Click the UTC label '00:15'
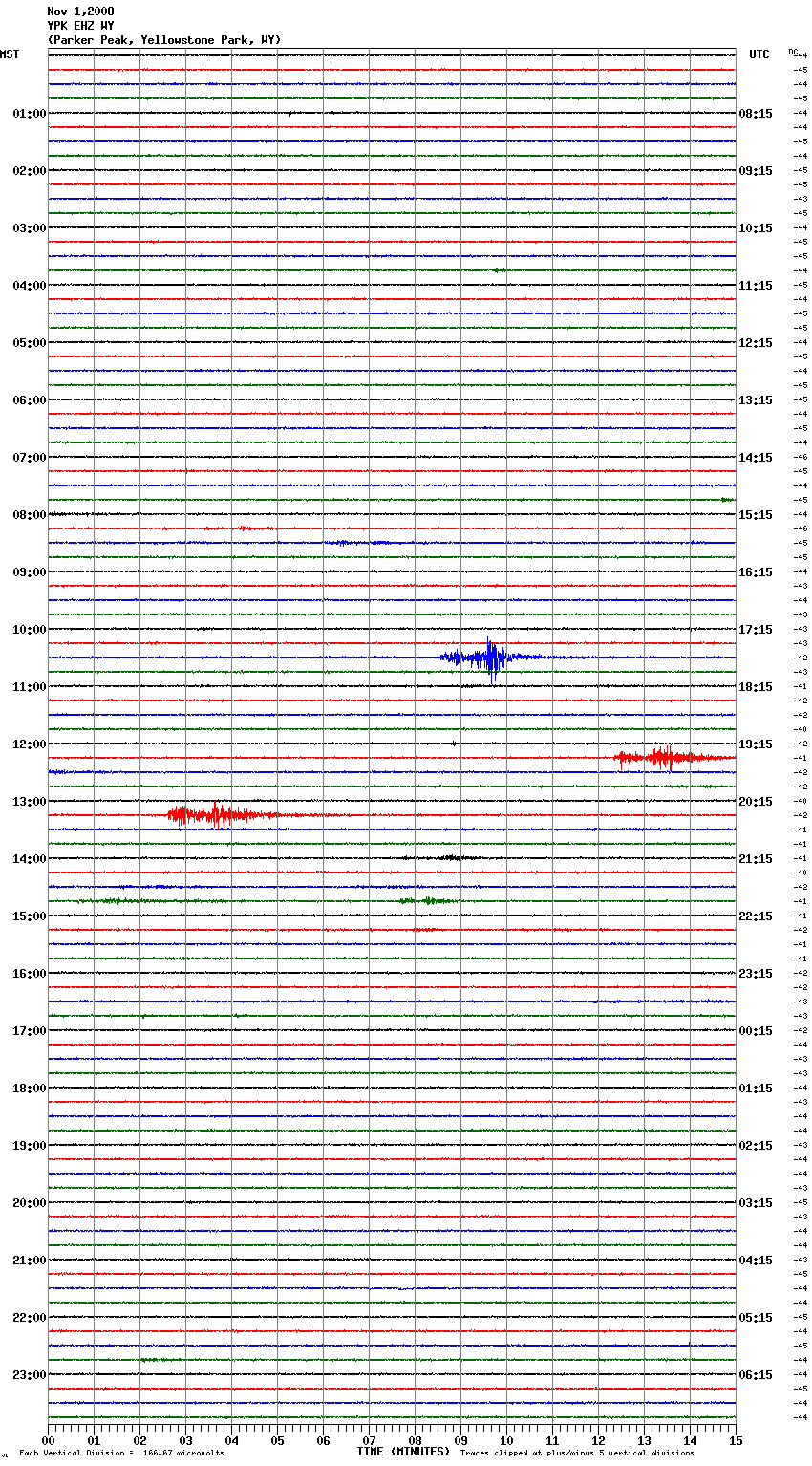The width and height of the screenshot is (812, 1466). point(756,1031)
